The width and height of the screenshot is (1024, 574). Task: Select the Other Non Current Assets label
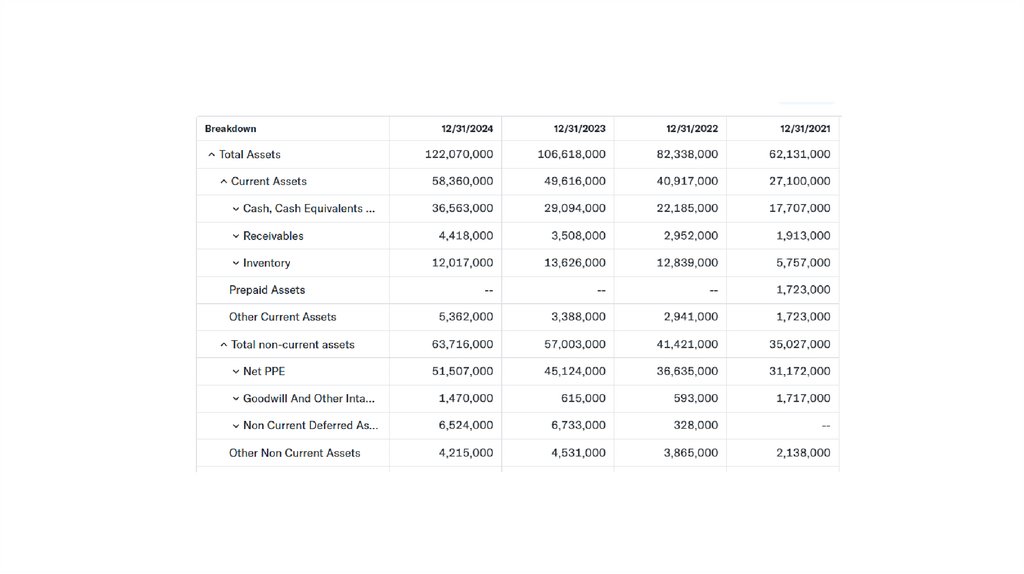point(294,453)
